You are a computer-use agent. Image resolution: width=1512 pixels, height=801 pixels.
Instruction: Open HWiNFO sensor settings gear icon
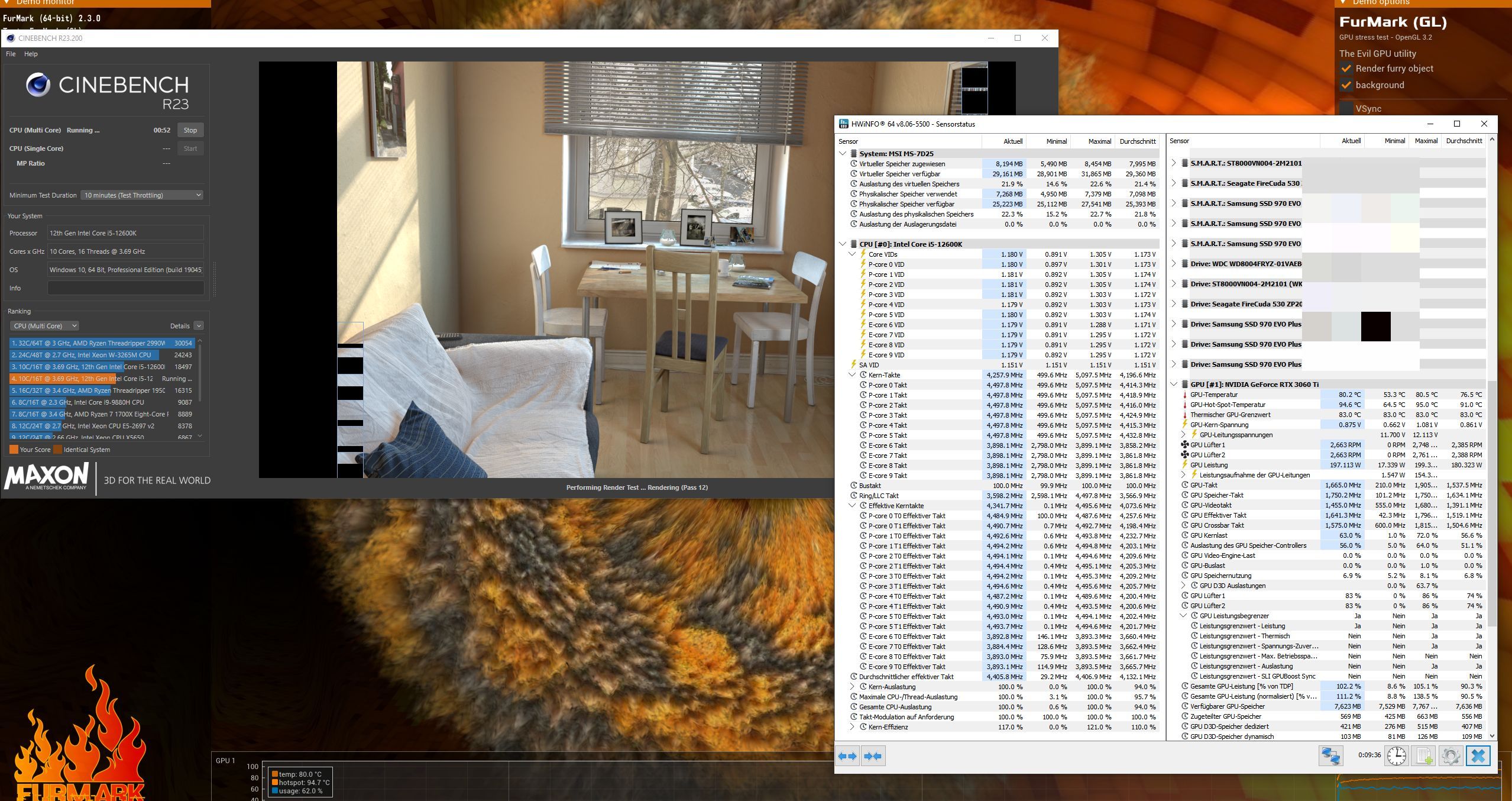tap(1451, 756)
